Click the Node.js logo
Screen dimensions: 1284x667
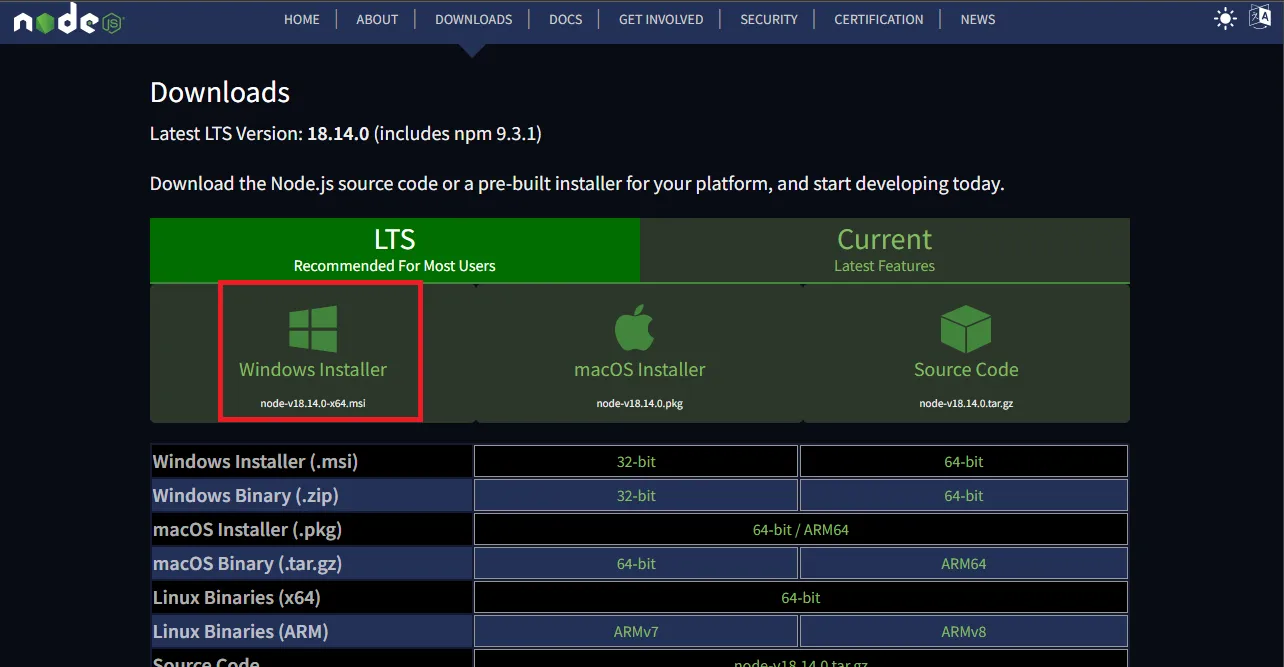(67, 20)
